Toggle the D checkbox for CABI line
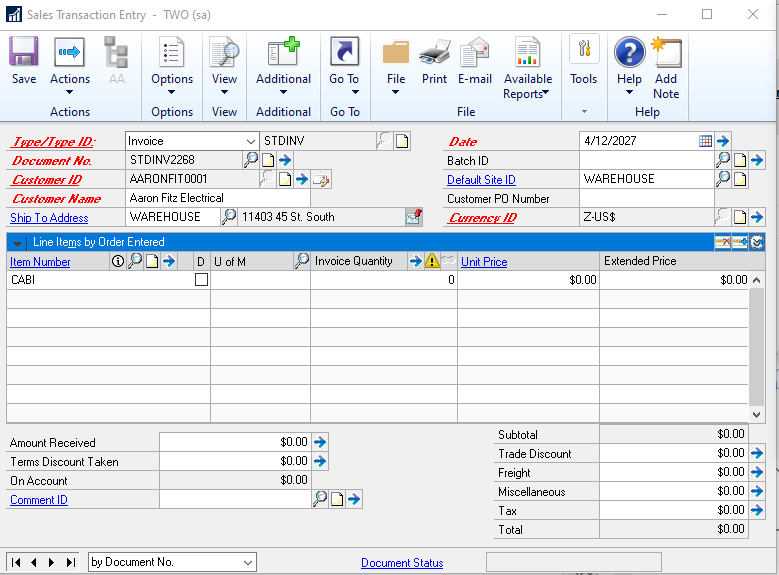The width and height of the screenshot is (779, 575). (201, 280)
